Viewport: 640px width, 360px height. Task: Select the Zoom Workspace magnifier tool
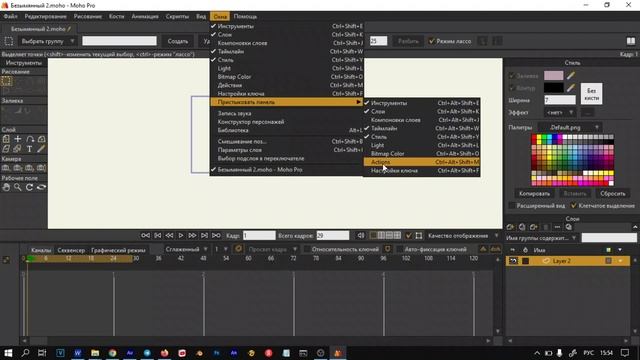pyautogui.click(x=18, y=187)
